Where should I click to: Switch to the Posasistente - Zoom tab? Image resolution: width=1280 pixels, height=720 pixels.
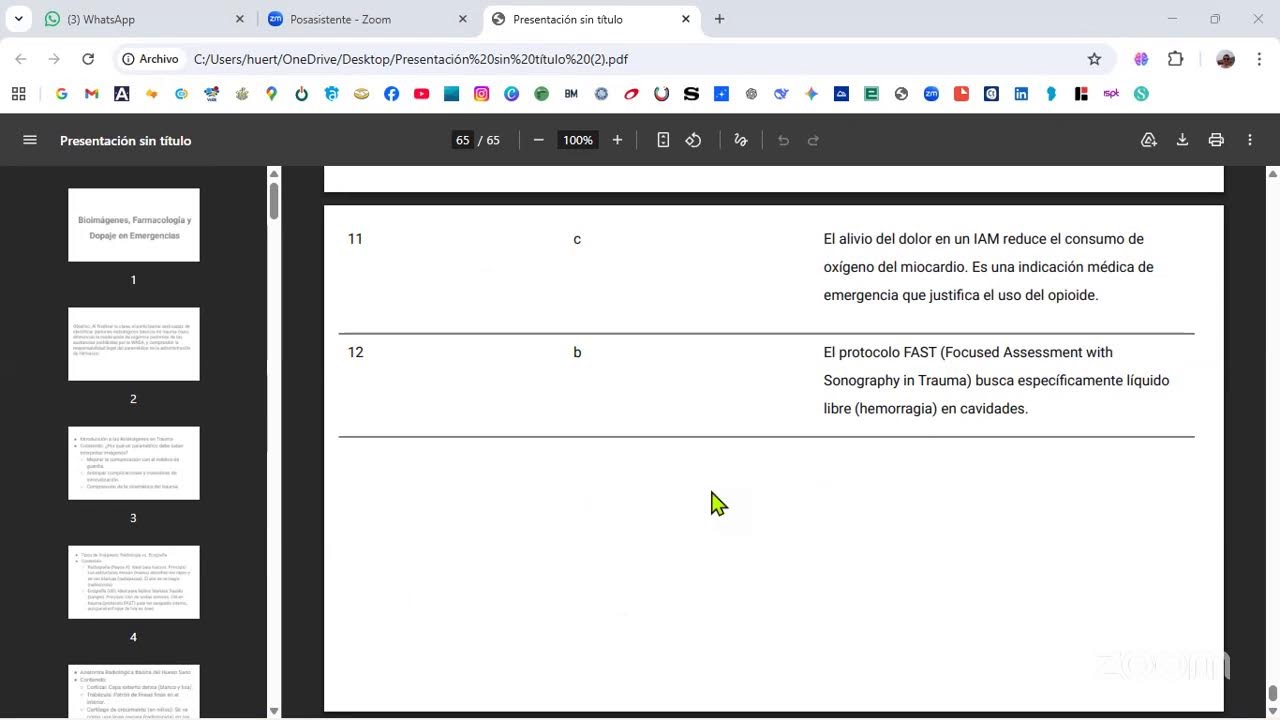[368, 19]
